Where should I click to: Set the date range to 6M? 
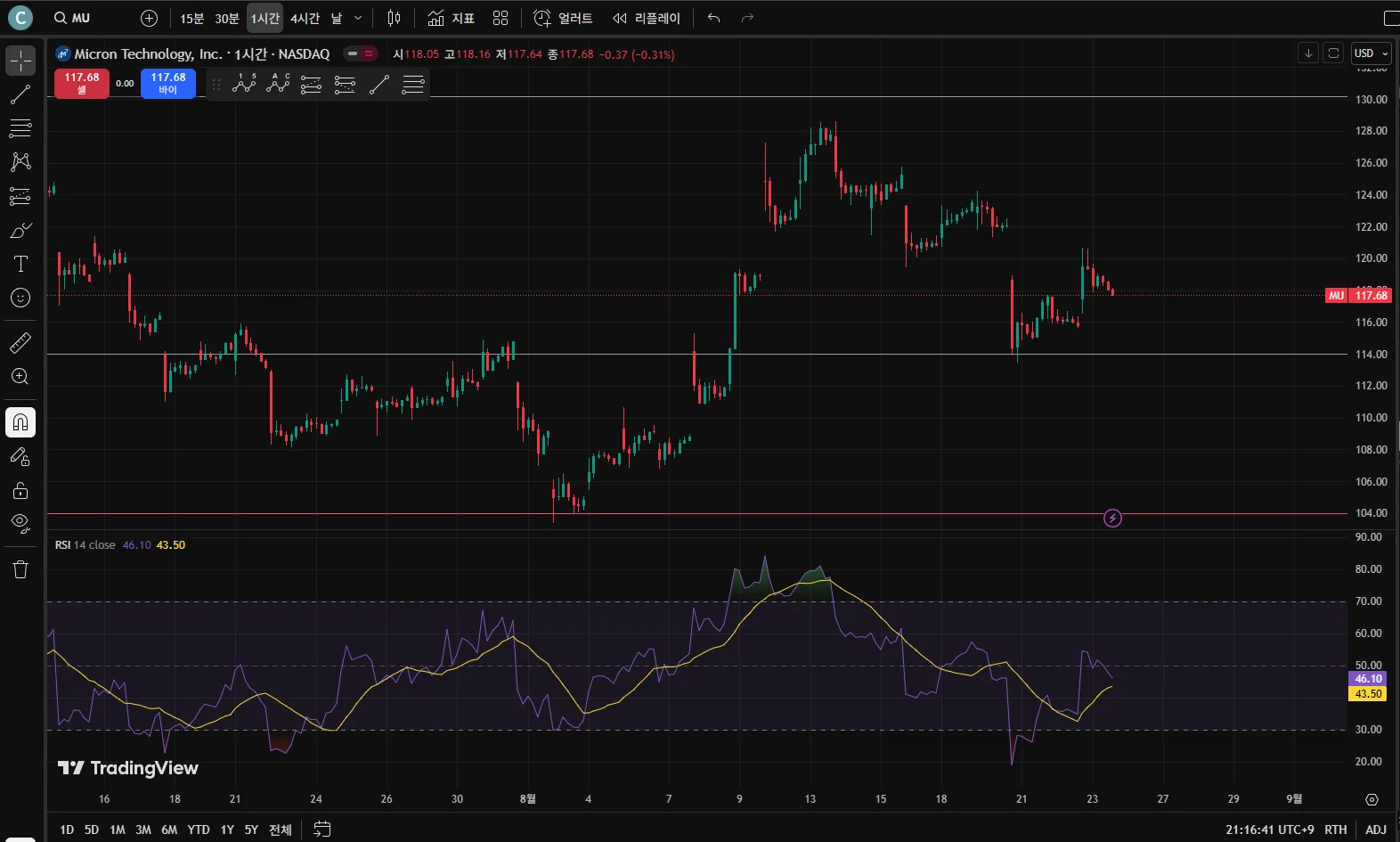[169, 830]
